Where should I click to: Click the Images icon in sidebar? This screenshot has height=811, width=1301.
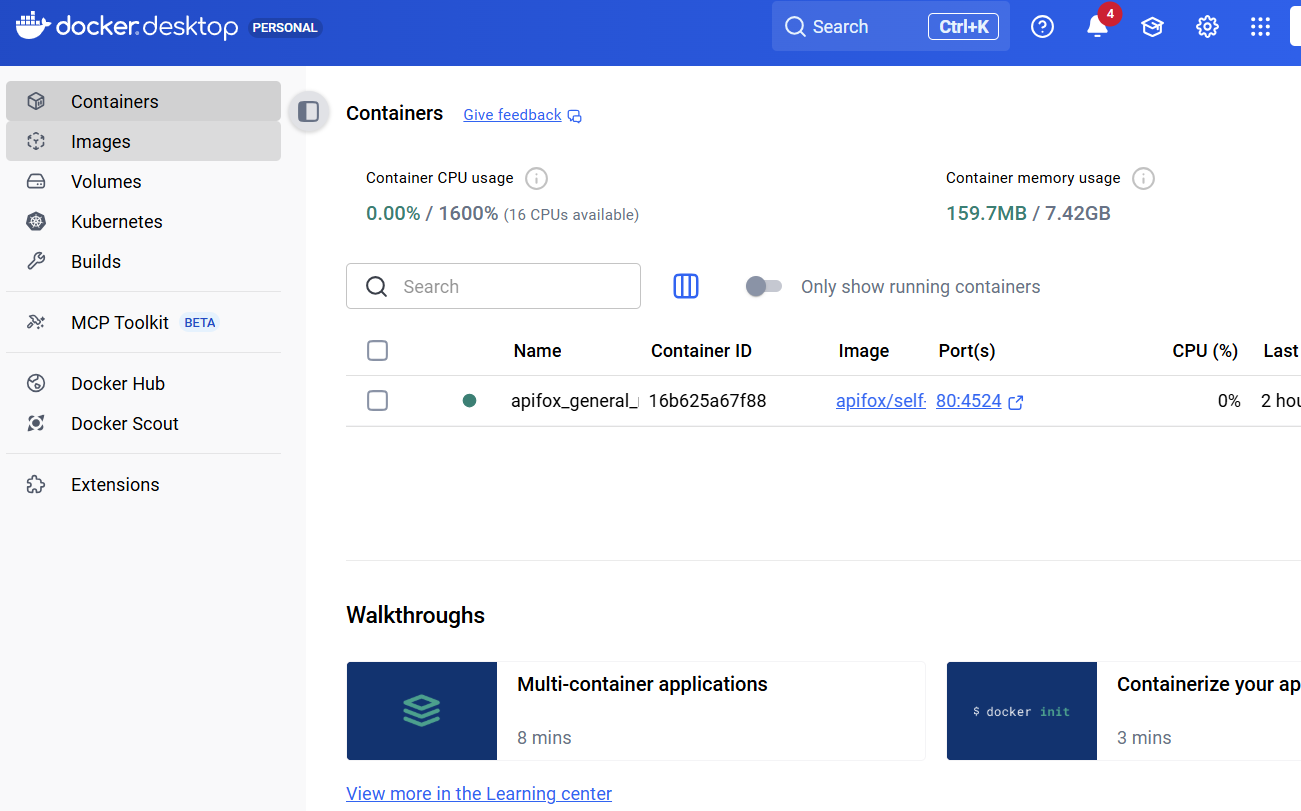tap(36, 141)
